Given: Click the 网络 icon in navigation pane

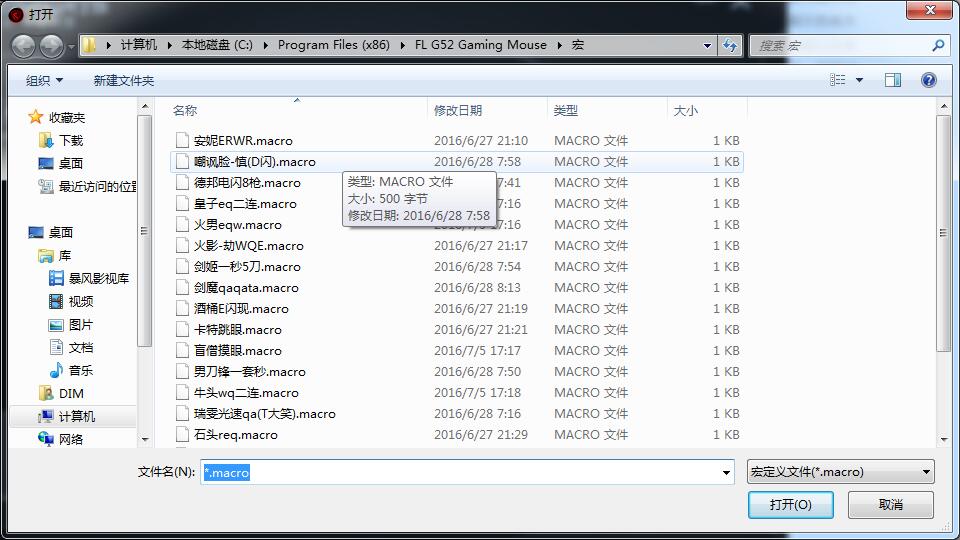Looking at the screenshot, I should (46, 439).
